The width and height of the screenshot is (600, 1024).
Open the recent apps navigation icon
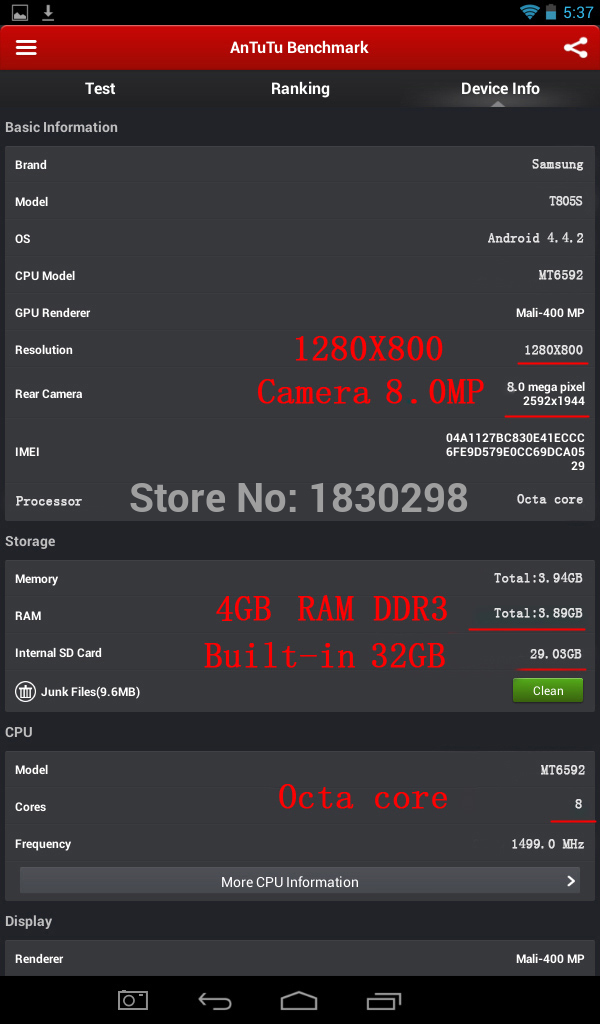tap(384, 1000)
